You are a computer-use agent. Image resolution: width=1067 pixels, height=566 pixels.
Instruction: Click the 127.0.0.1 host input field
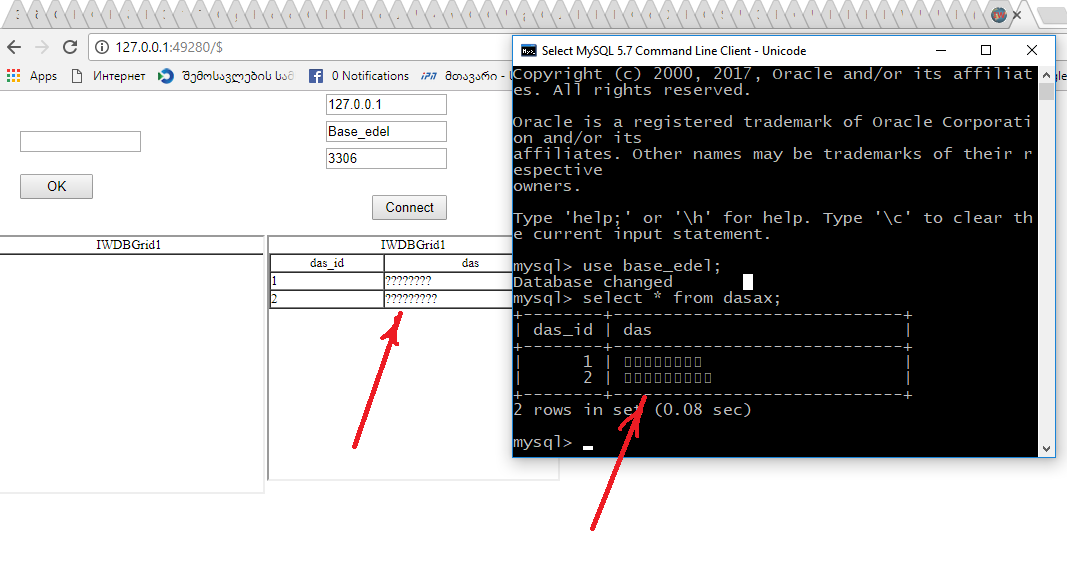click(x=386, y=105)
